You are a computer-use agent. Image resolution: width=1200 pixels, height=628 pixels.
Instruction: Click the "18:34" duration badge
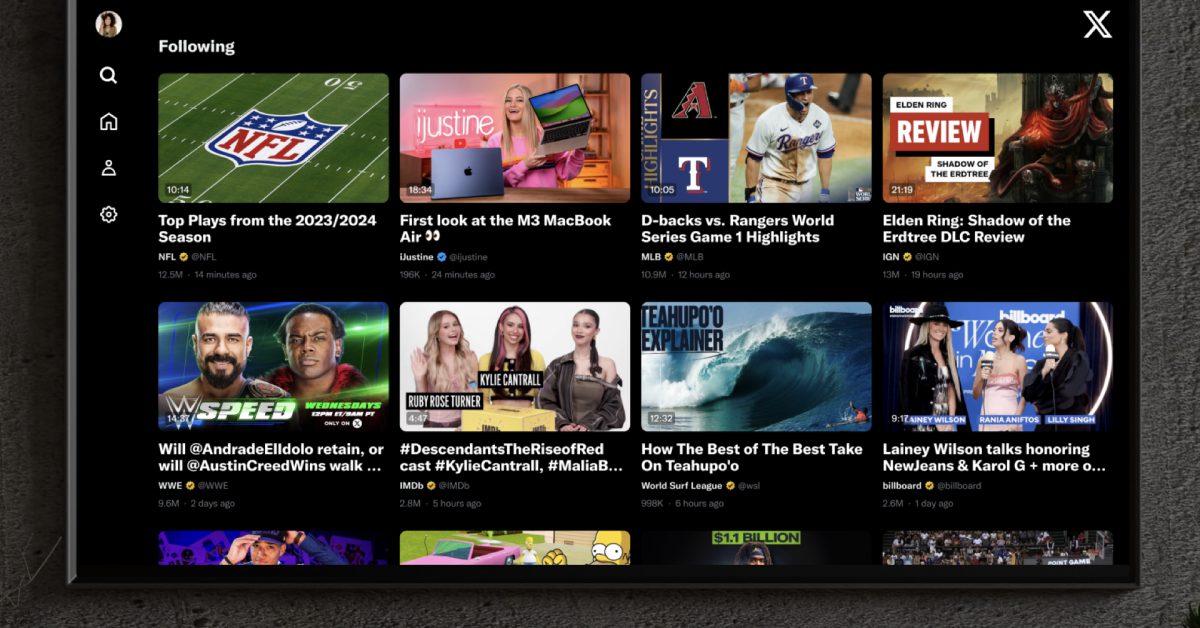click(420, 189)
